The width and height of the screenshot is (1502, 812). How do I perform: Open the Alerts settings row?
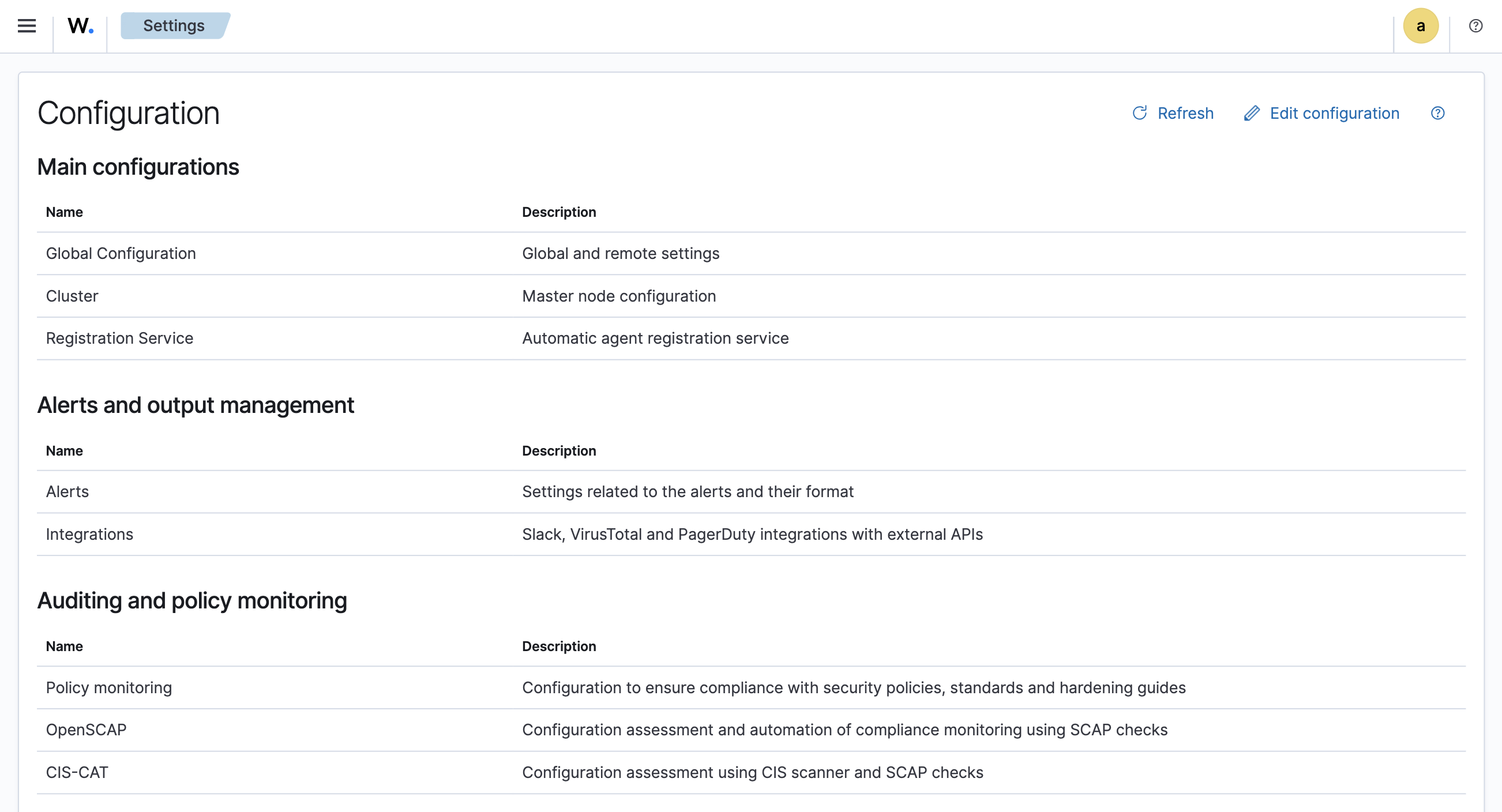(x=67, y=491)
